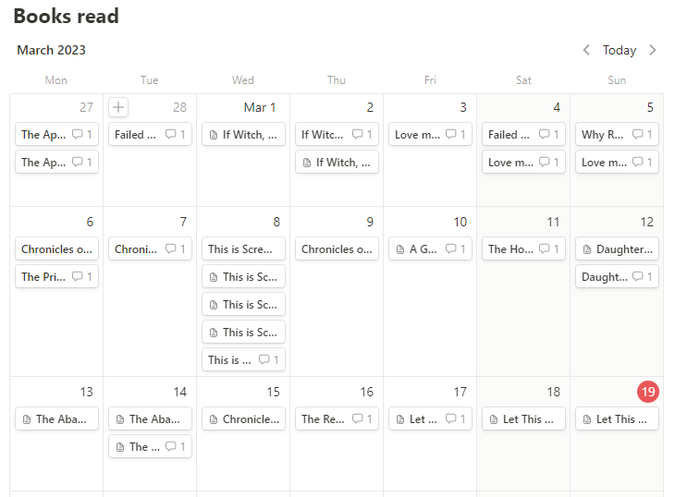Open 'Chronicle...' card on the 15th

[243, 419]
